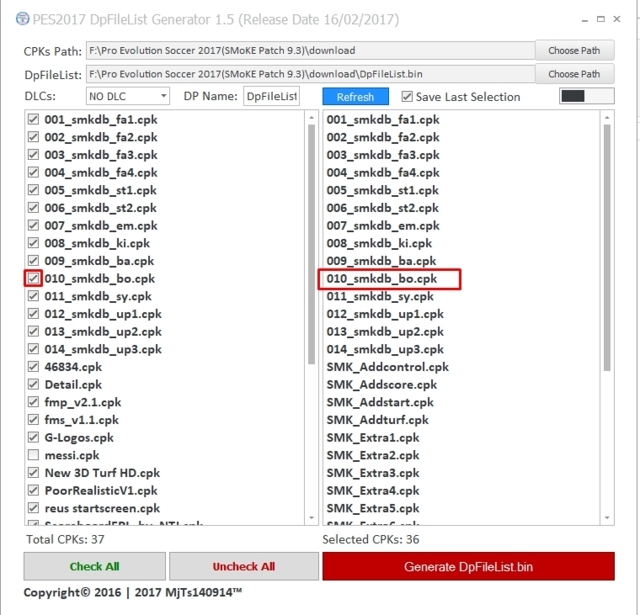
Task: Uncheck reus startscreen.cpk checkbox
Action: coord(33,508)
